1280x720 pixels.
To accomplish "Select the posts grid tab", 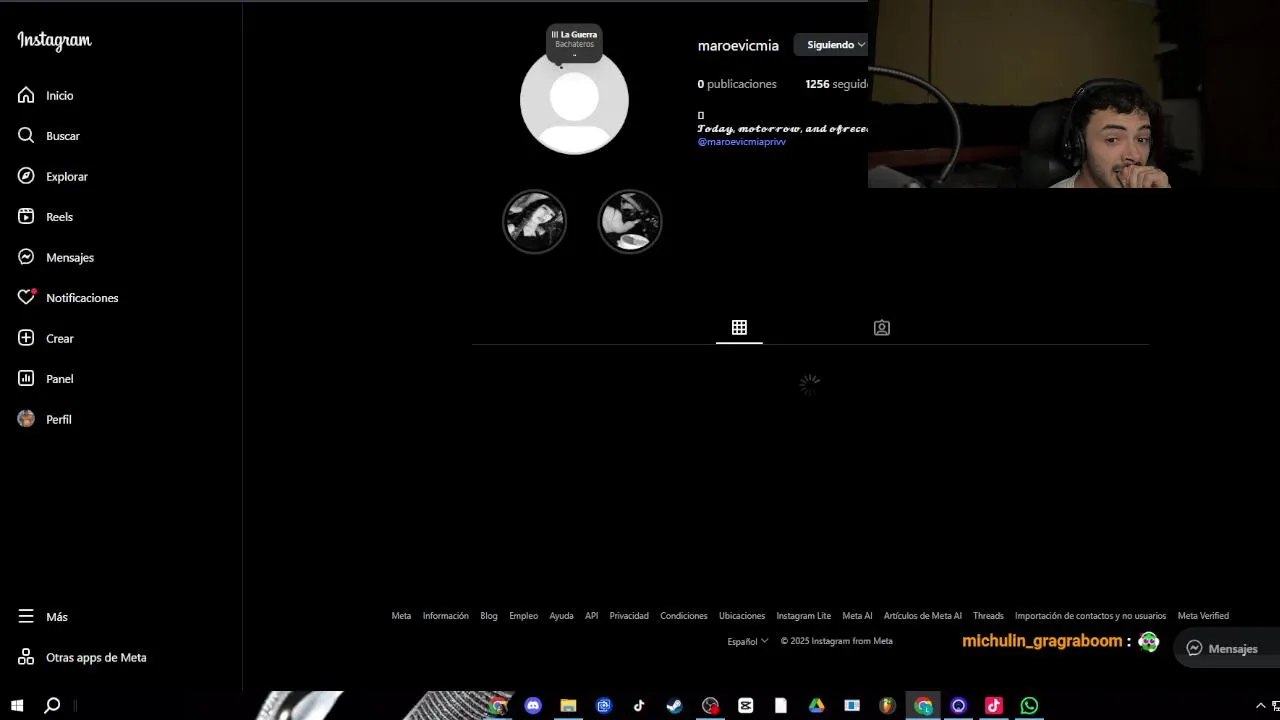I will coord(739,327).
